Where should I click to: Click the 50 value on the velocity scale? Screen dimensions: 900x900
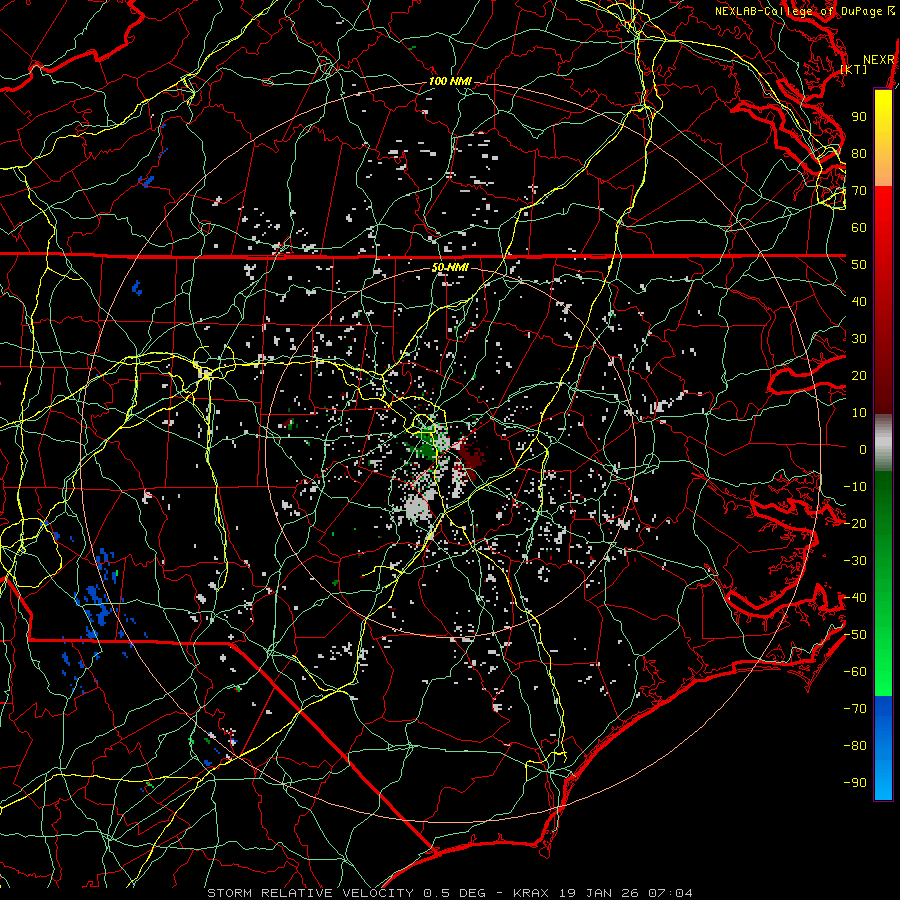pos(859,265)
